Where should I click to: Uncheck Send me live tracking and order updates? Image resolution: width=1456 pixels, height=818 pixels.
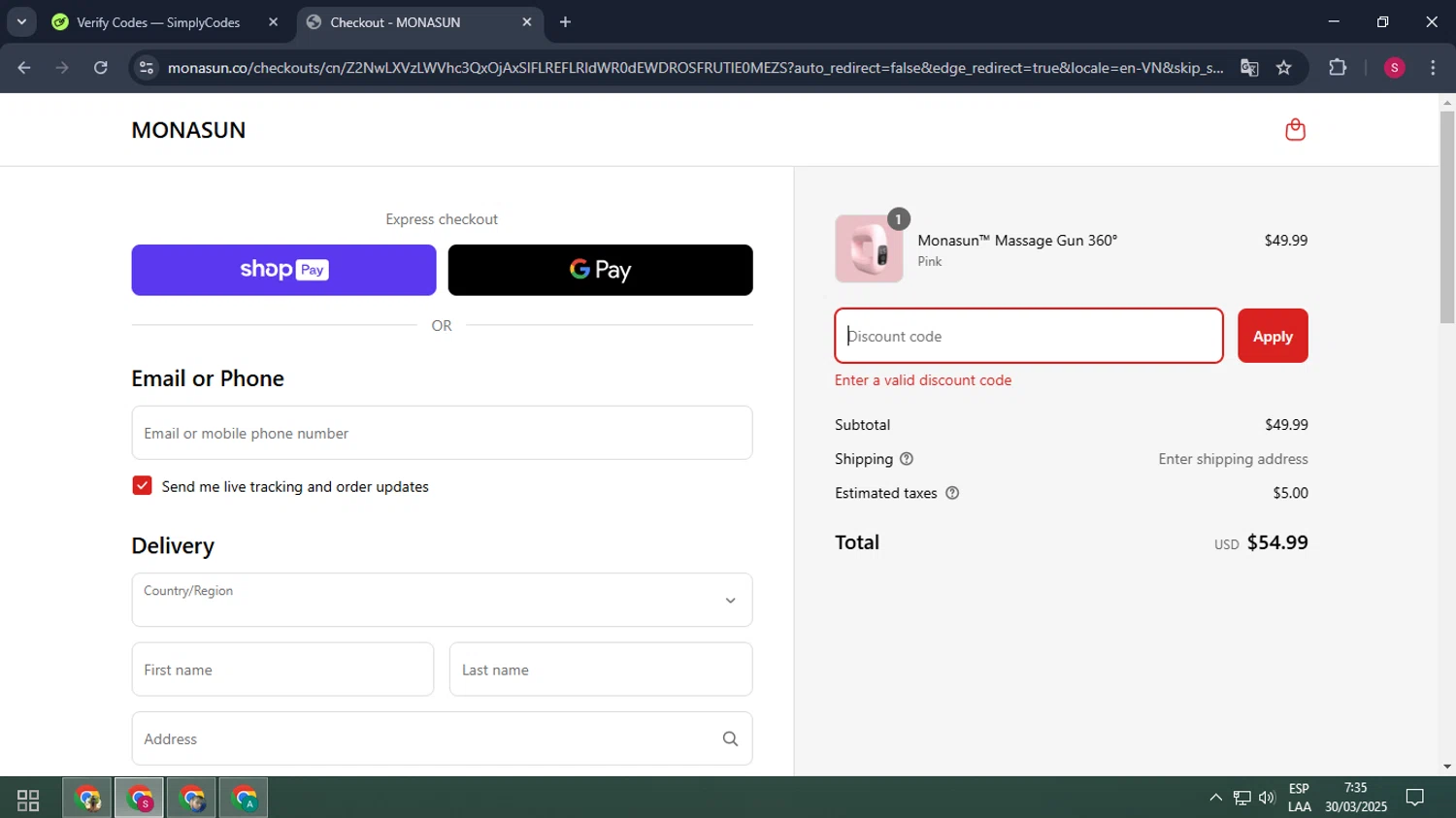pos(142,486)
